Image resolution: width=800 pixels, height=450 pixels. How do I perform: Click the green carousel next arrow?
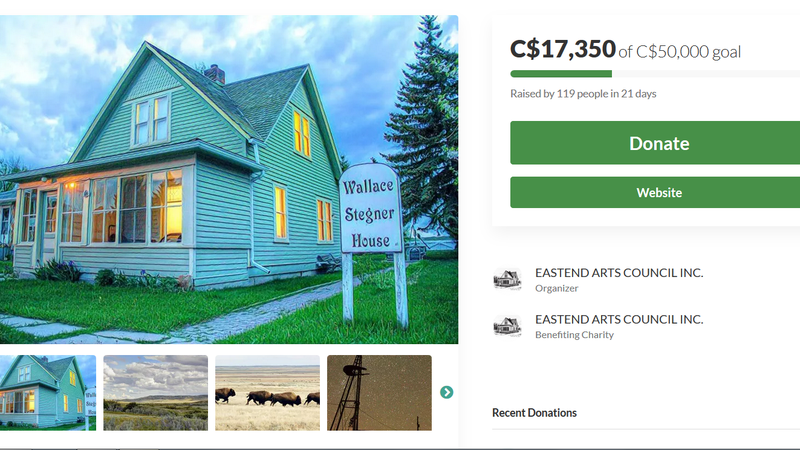446,392
